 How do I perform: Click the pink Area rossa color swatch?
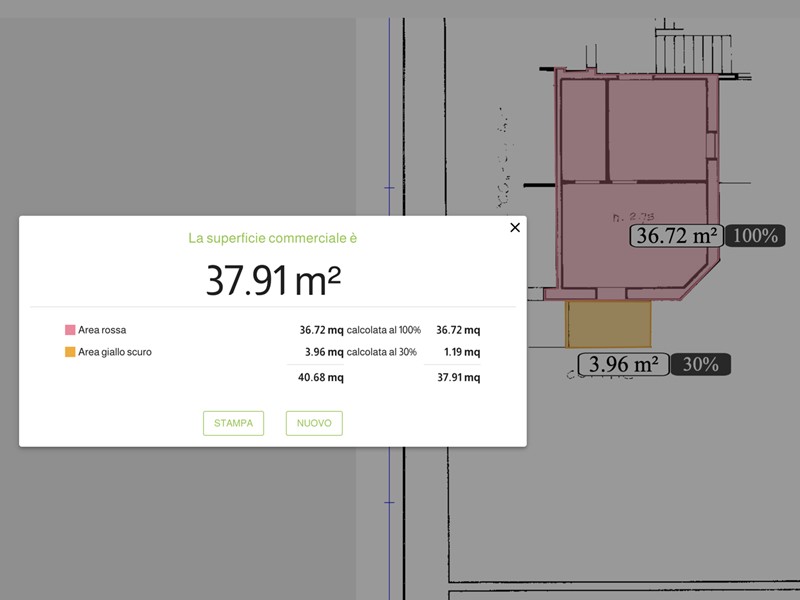click(x=70, y=330)
